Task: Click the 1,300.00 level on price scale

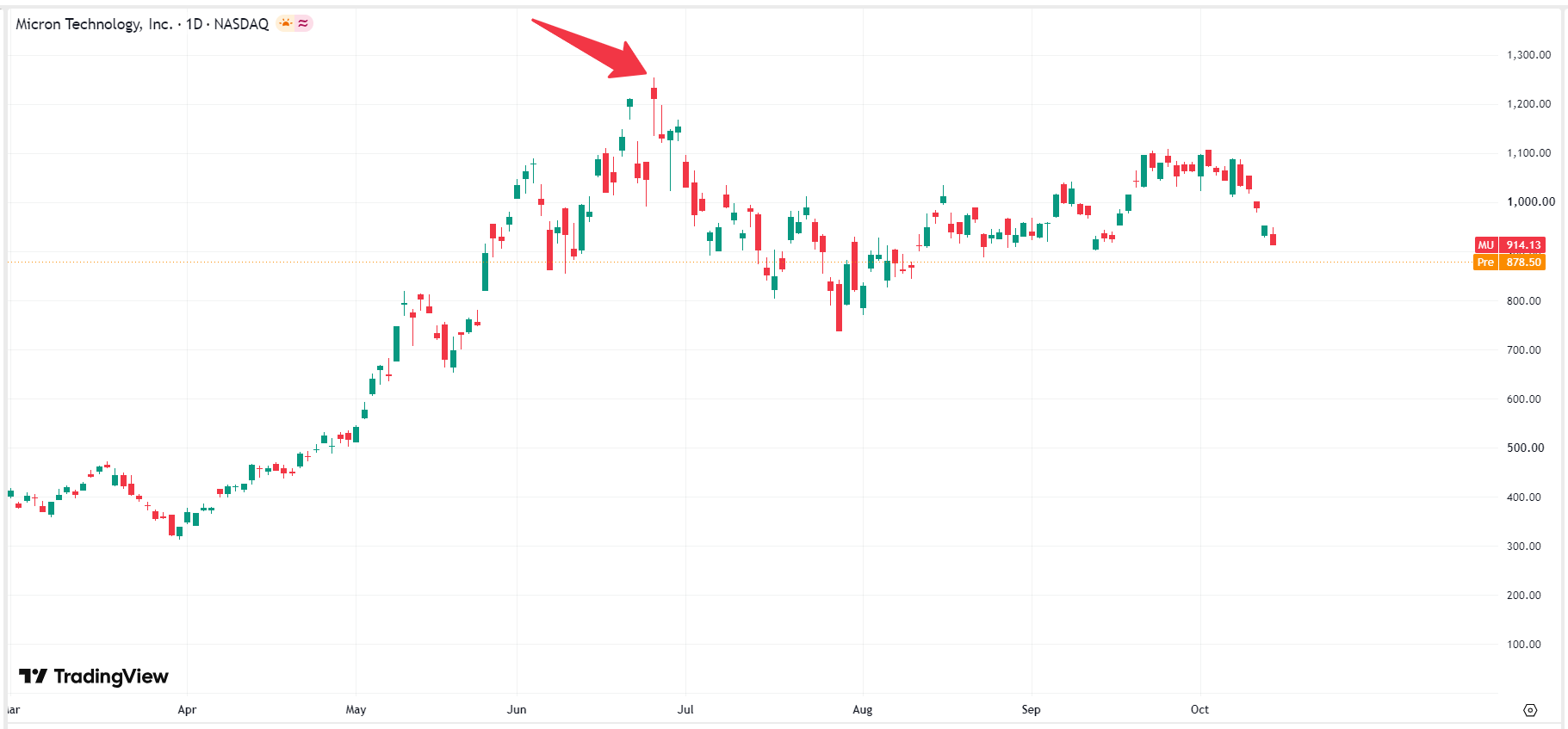Action: pos(1529,55)
